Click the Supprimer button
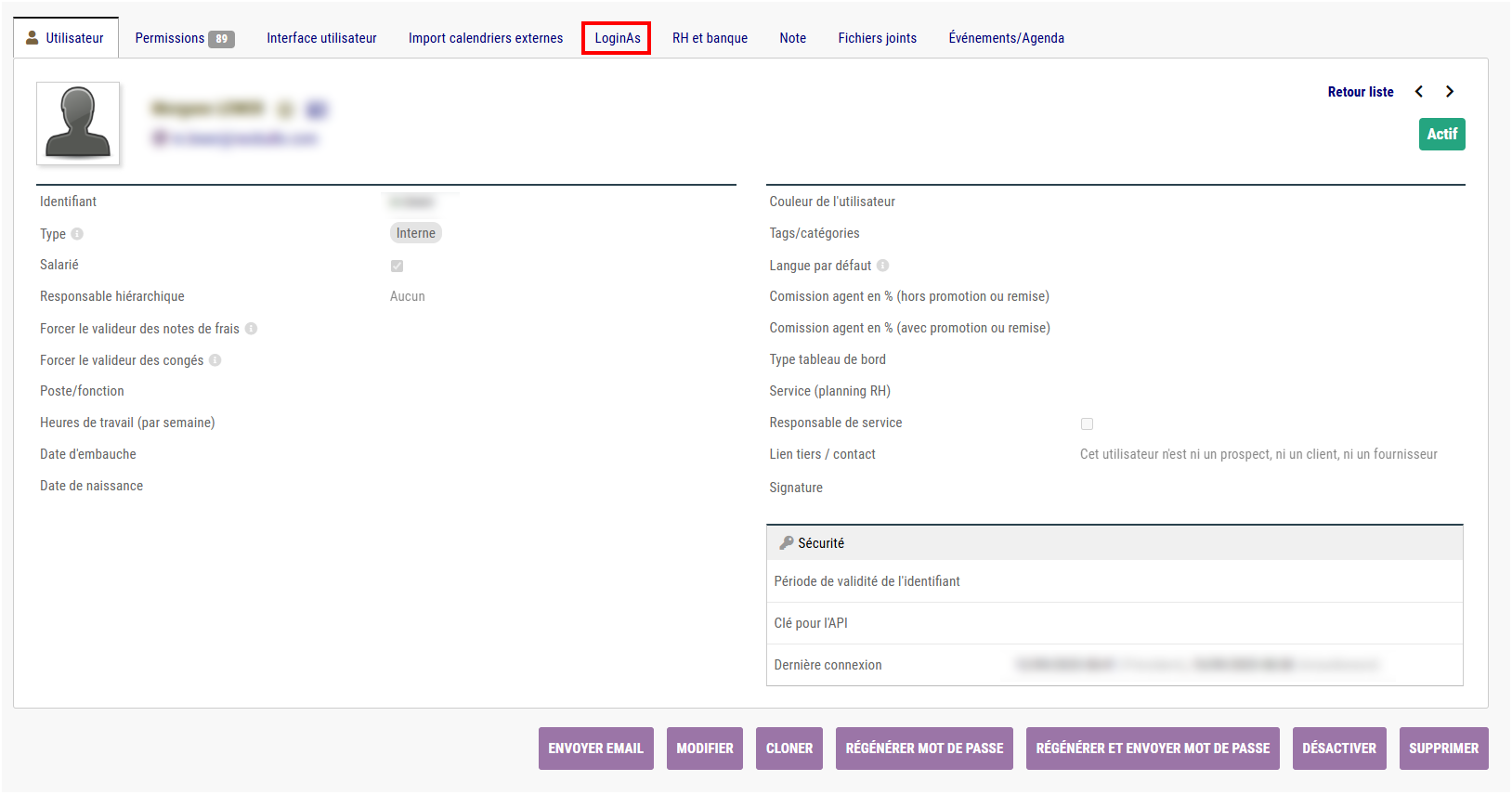1512x794 pixels. tap(1443, 748)
